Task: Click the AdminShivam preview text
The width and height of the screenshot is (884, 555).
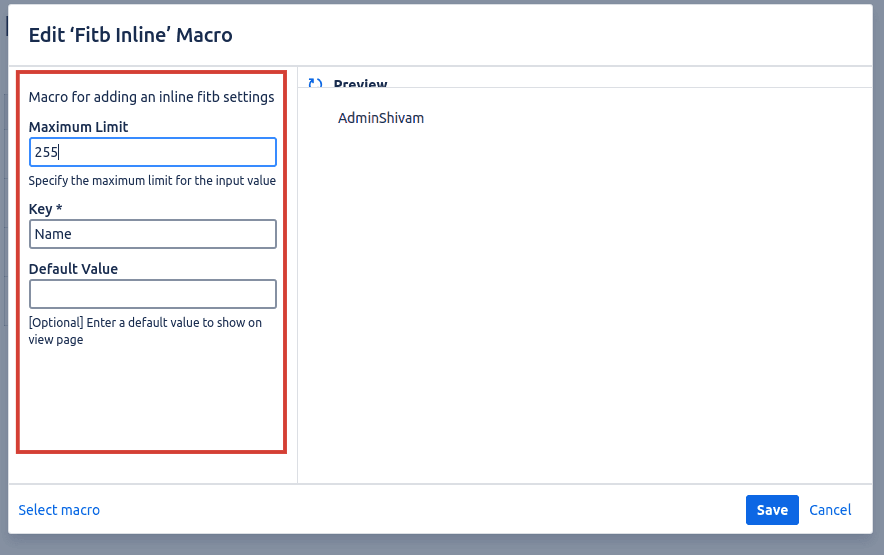Action: click(381, 118)
